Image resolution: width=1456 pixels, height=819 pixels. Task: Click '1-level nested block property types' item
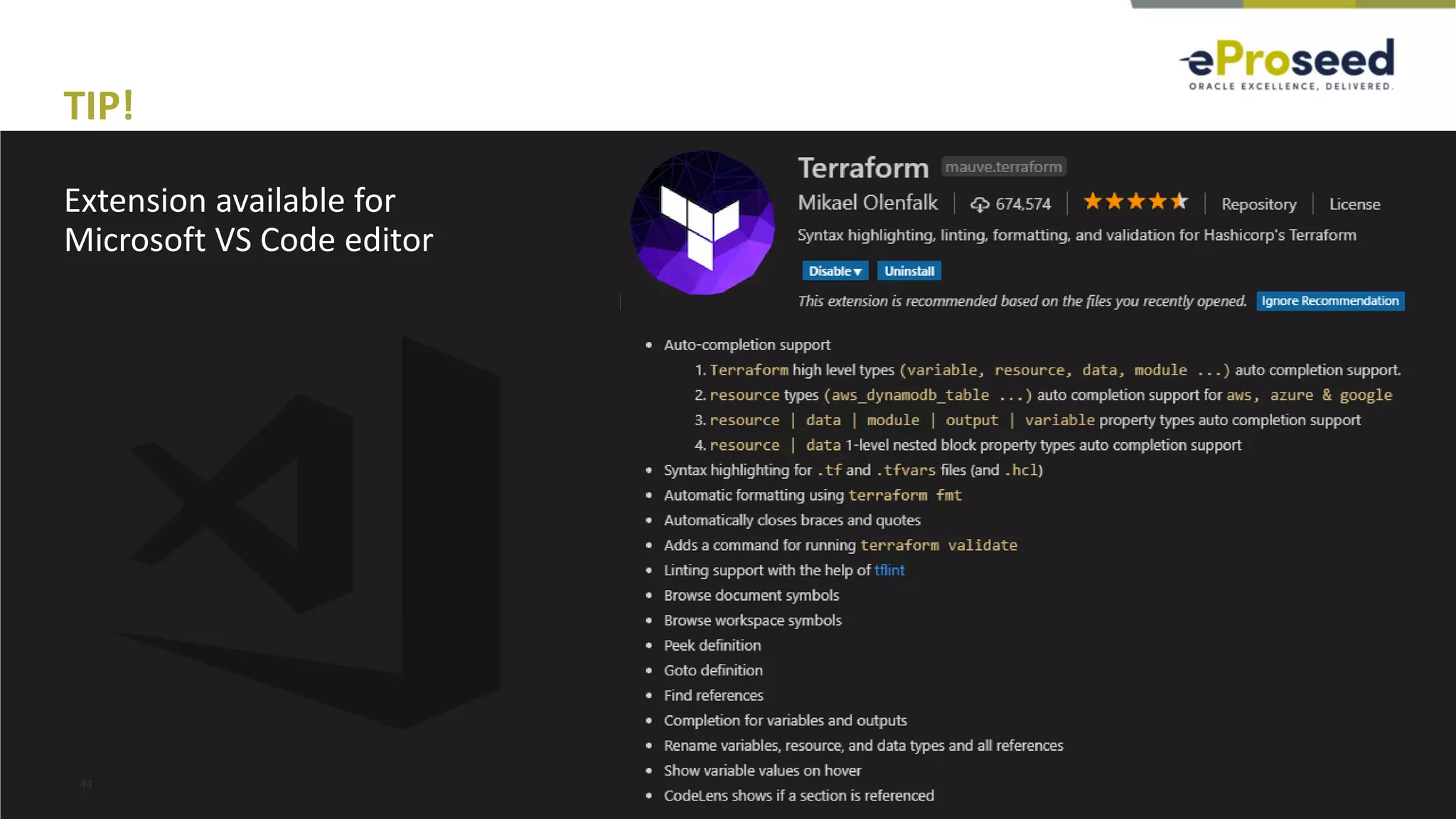(x=968, y=445)
